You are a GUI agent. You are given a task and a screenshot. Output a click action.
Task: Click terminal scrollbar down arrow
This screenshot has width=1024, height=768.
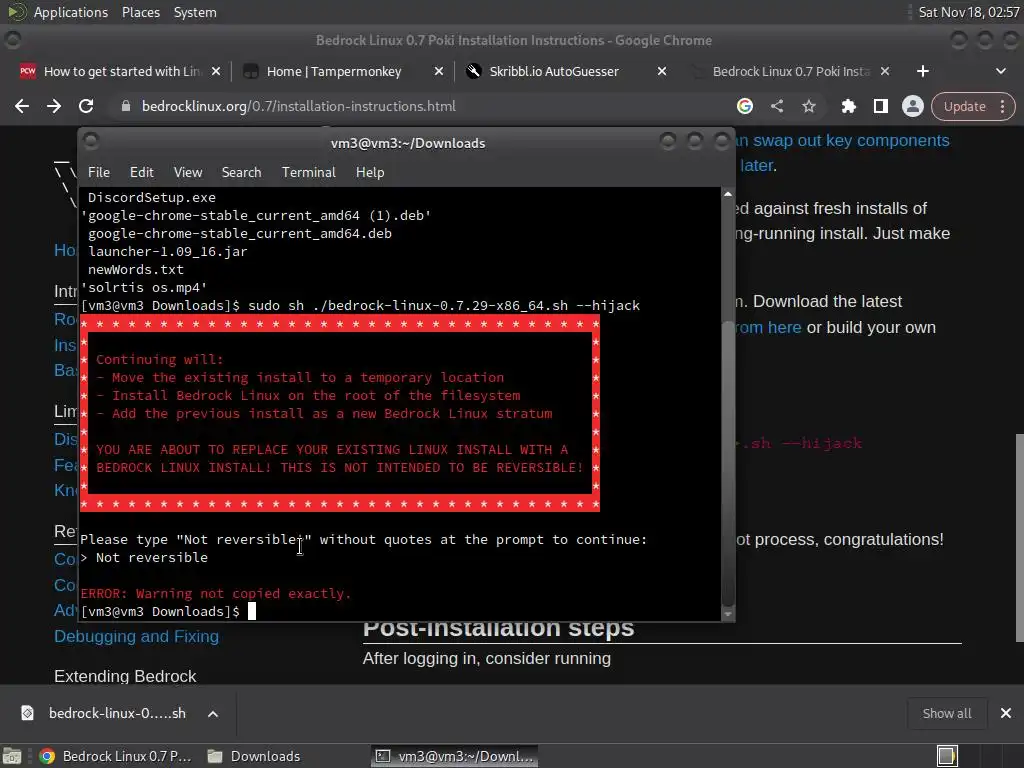click(x=728, y=615)
